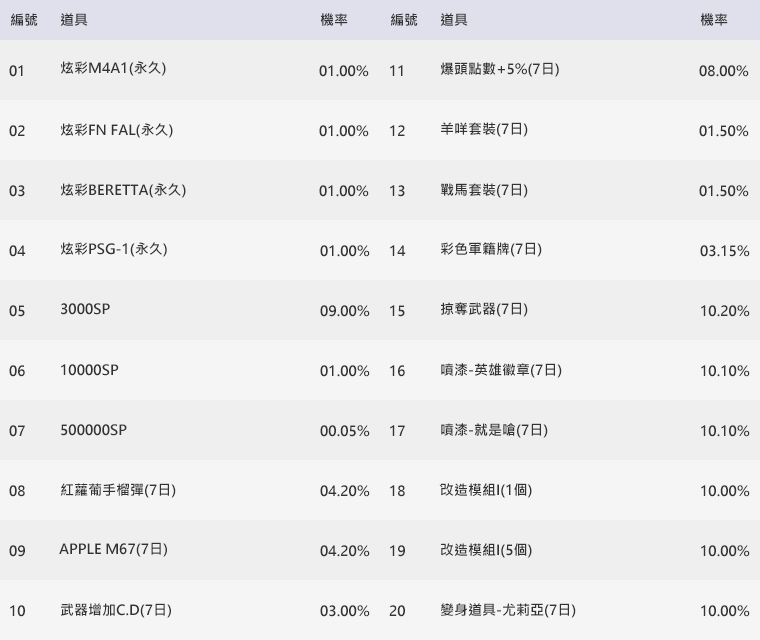Select the 炫彩FN FAL(永久) item cell
This screenshot has height=640, width=760.
coord(116,130)
